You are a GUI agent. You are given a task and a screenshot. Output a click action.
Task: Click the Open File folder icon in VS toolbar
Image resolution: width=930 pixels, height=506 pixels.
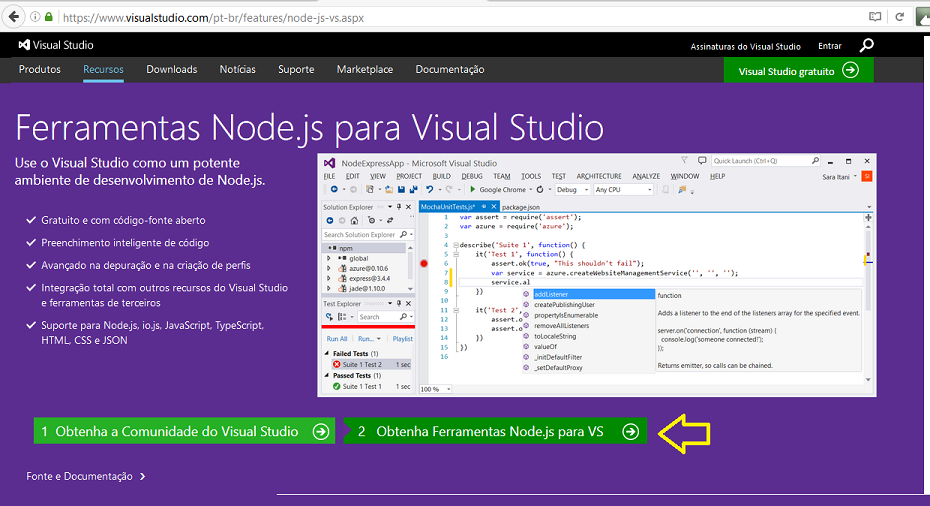(388, 189)
